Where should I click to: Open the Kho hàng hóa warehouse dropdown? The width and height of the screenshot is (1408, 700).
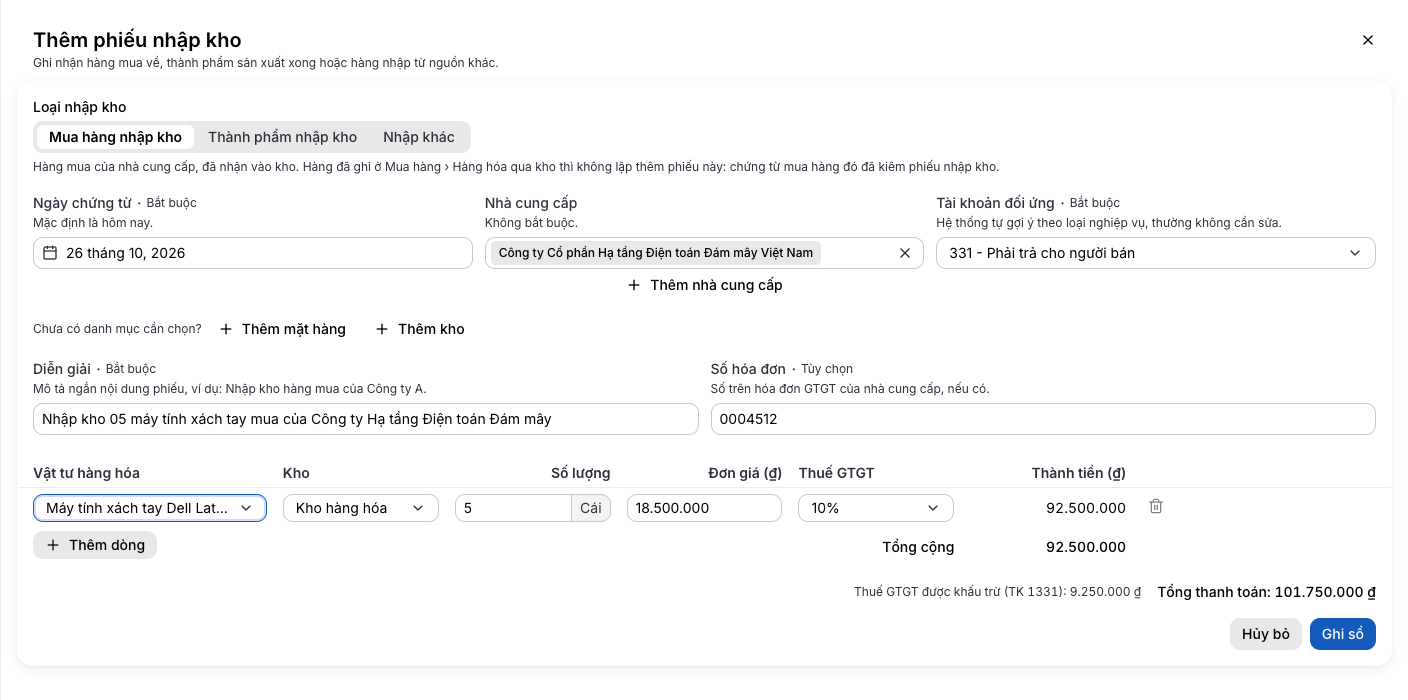[361, 508]
